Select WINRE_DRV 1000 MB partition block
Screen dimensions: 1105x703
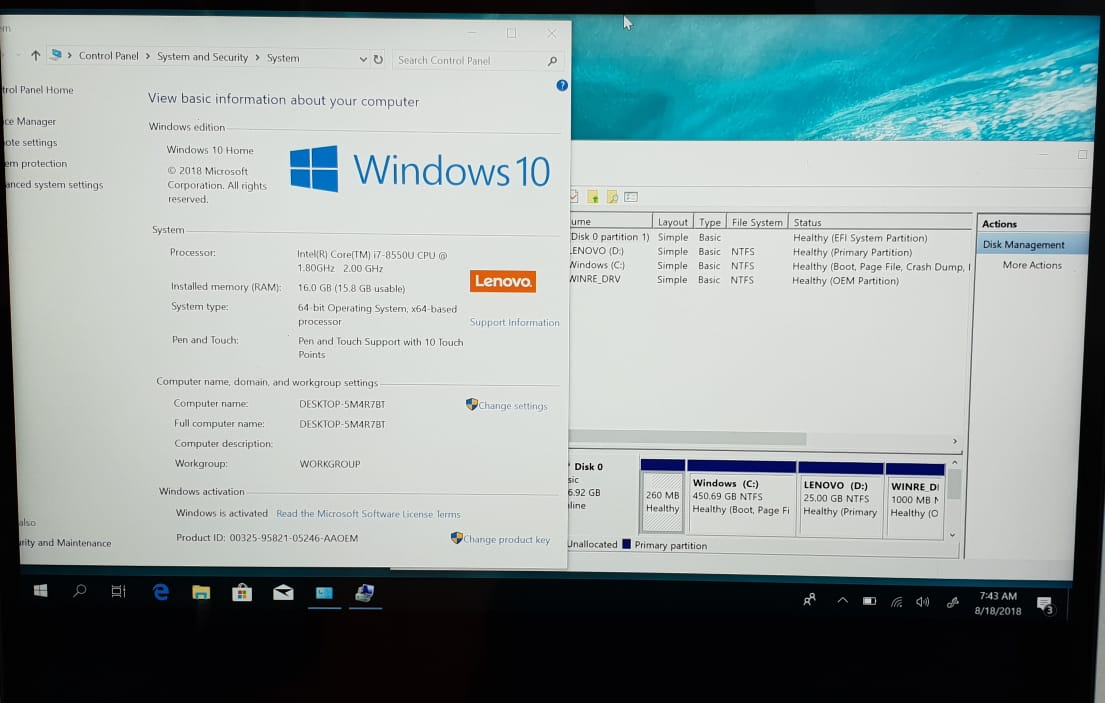(x=915, y=502)
